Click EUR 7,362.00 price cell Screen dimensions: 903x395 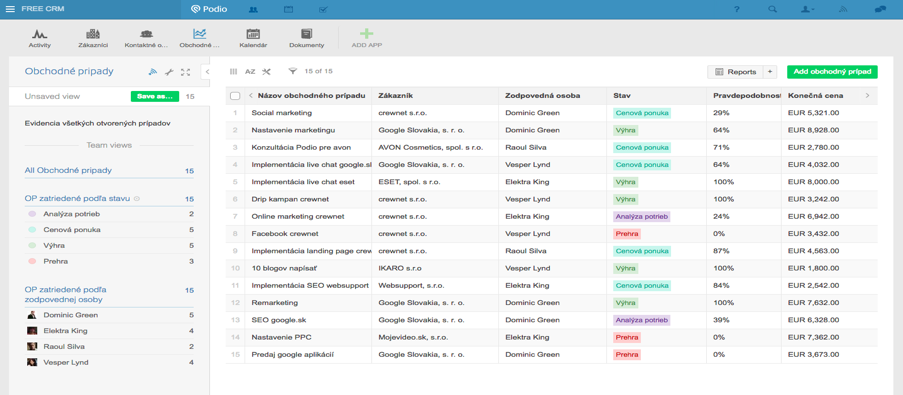pyautogui.click(x=829, y=337)
